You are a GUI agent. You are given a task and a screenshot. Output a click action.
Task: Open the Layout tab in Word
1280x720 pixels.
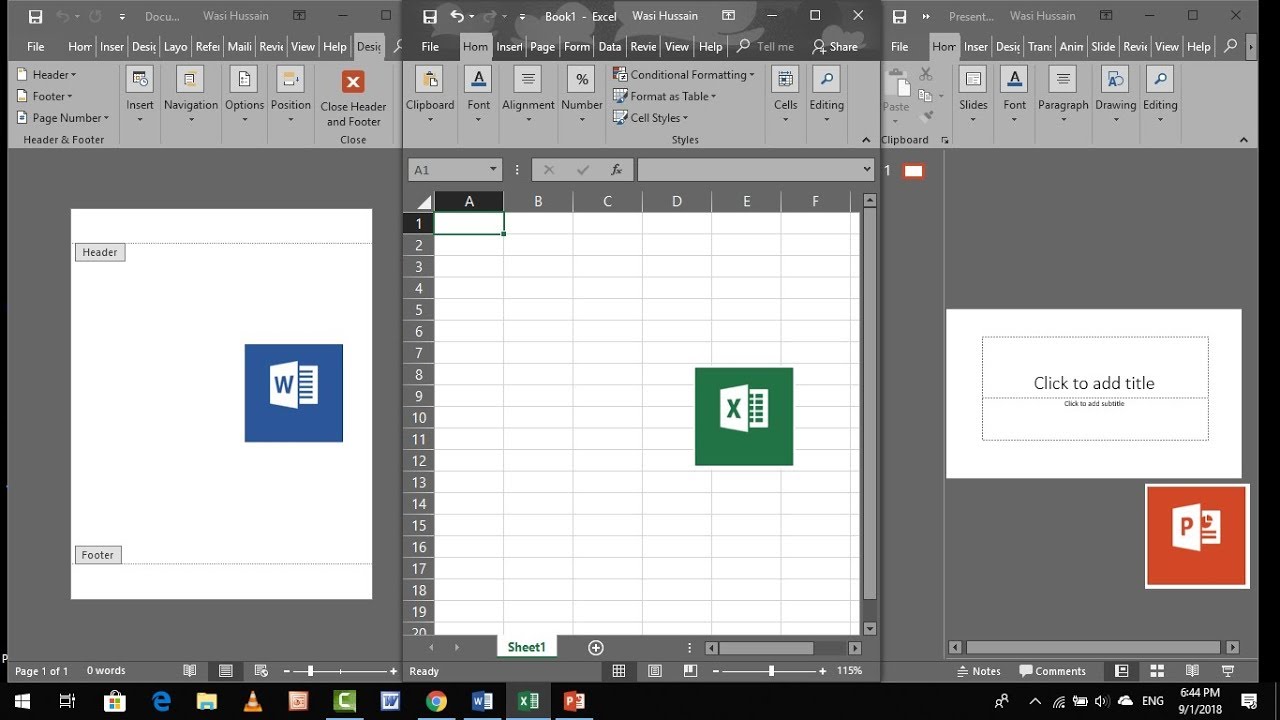pyautogui.click(x=176, y=47)
